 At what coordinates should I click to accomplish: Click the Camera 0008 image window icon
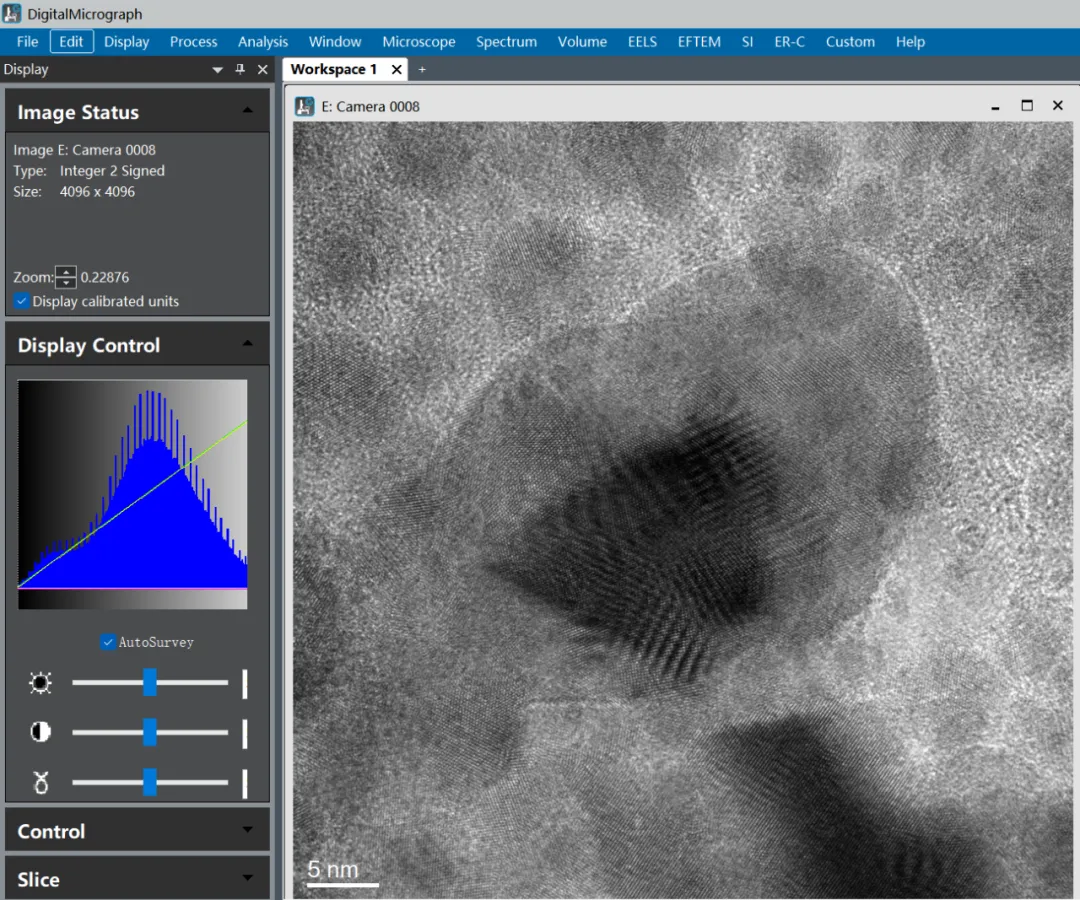(305, 106)
